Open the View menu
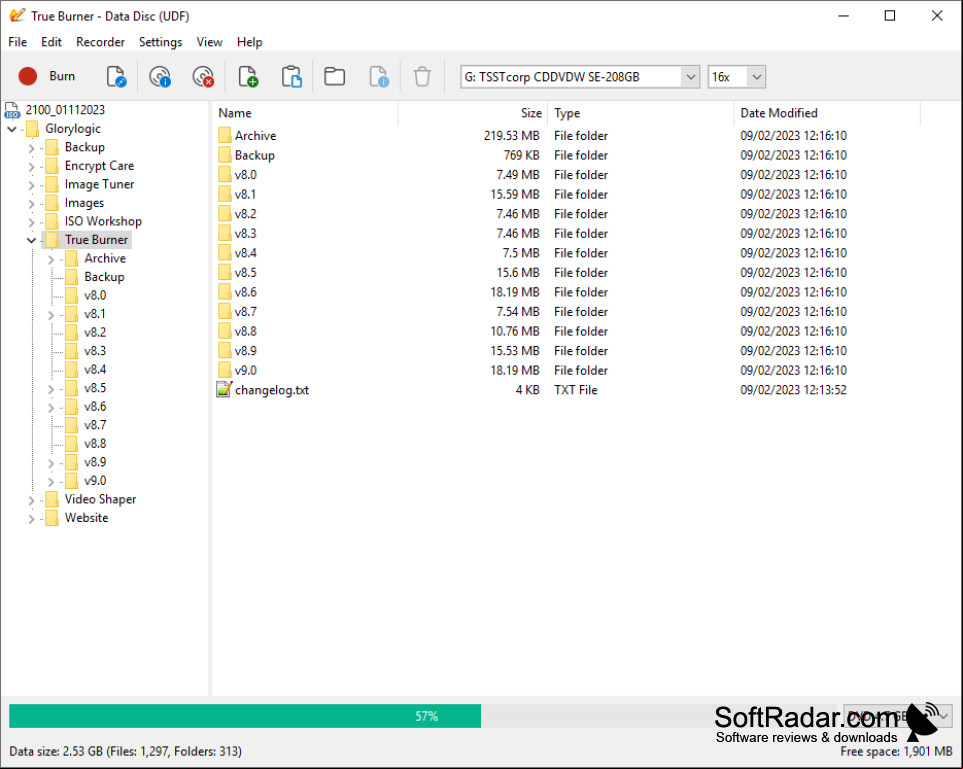The image size is (963, 769). point(209,42)
